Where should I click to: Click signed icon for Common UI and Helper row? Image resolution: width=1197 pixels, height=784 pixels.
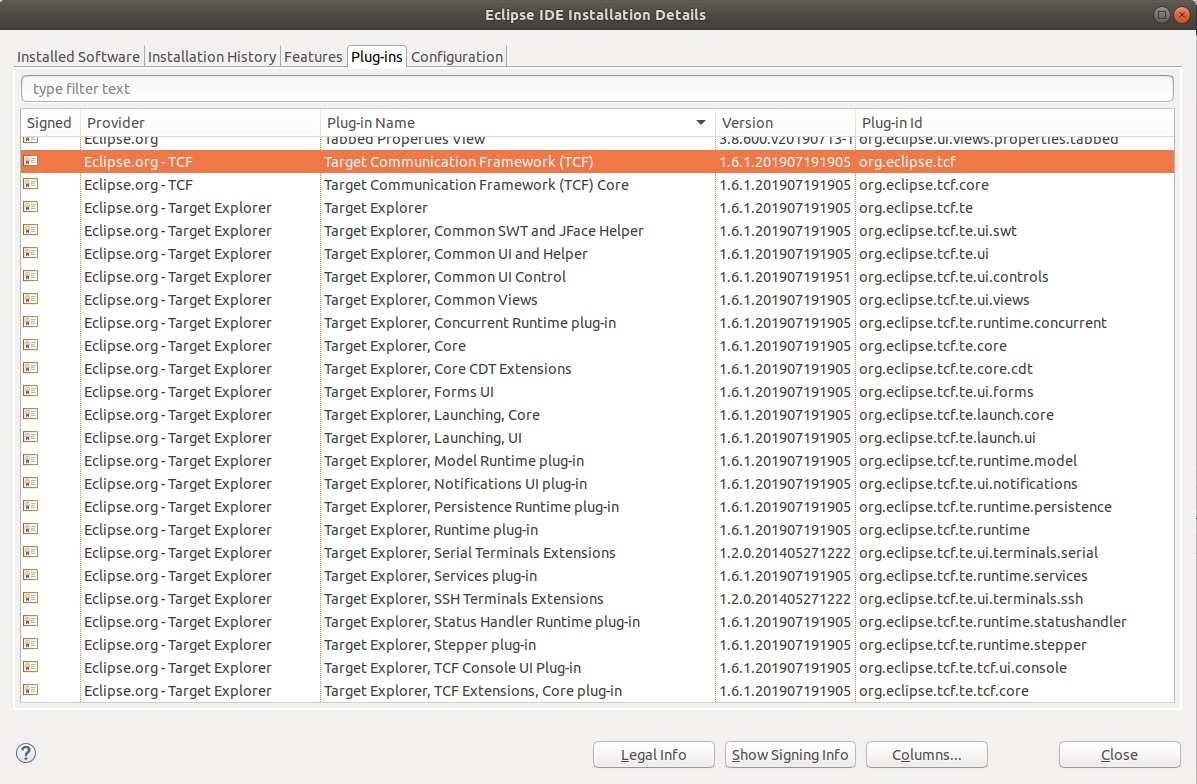click(31, 253)
